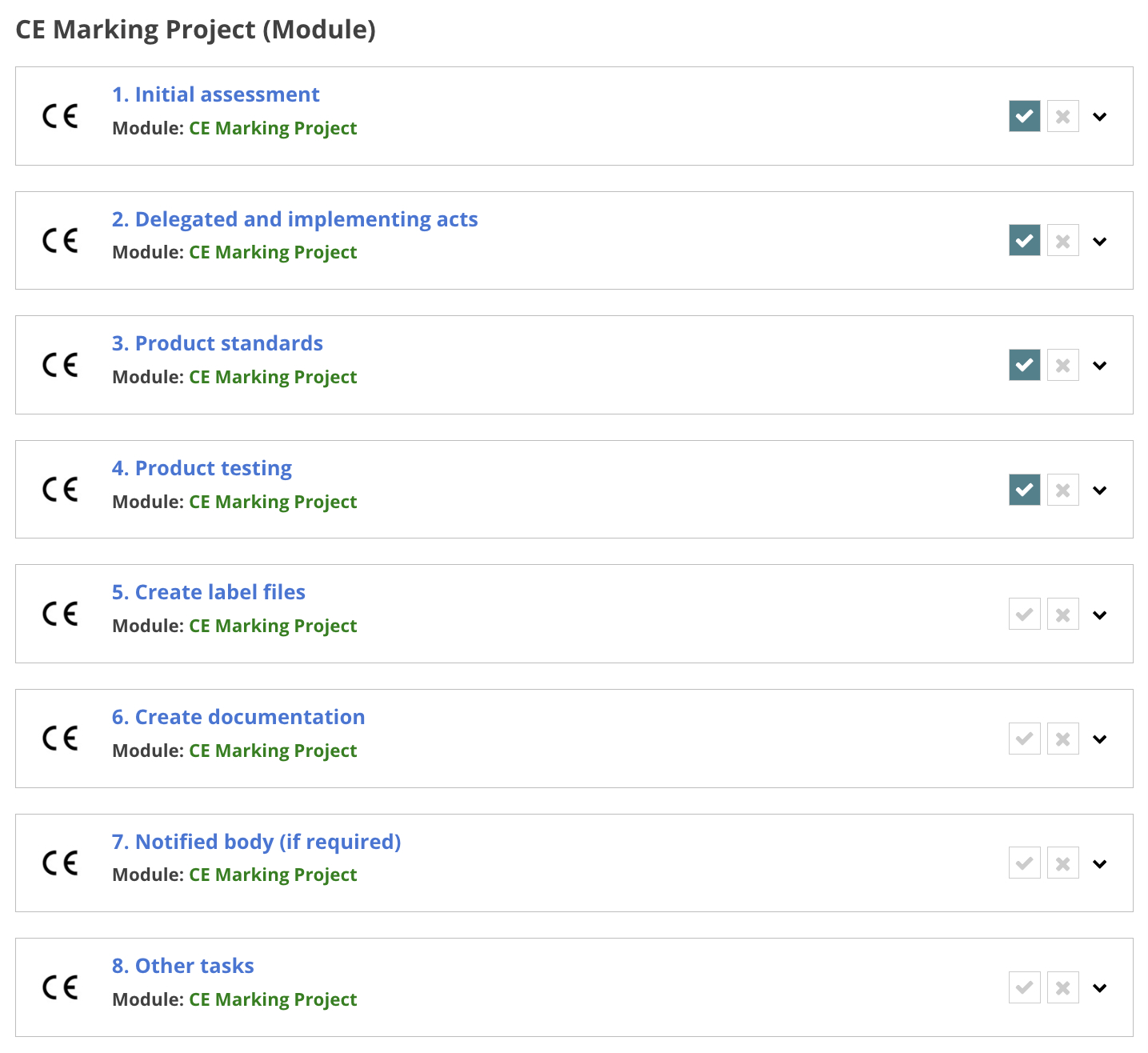1148x1053 pixels.
Task: Expand the Product testing row chevron
Action: click(1100, 490)
